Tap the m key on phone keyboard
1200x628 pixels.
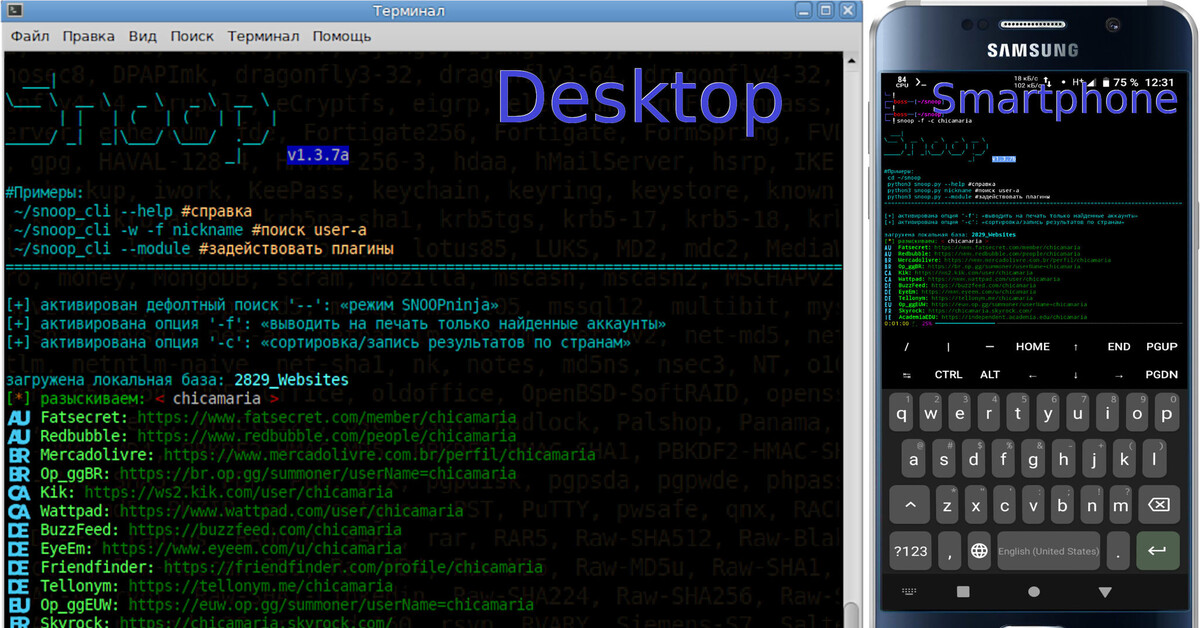1121,505
